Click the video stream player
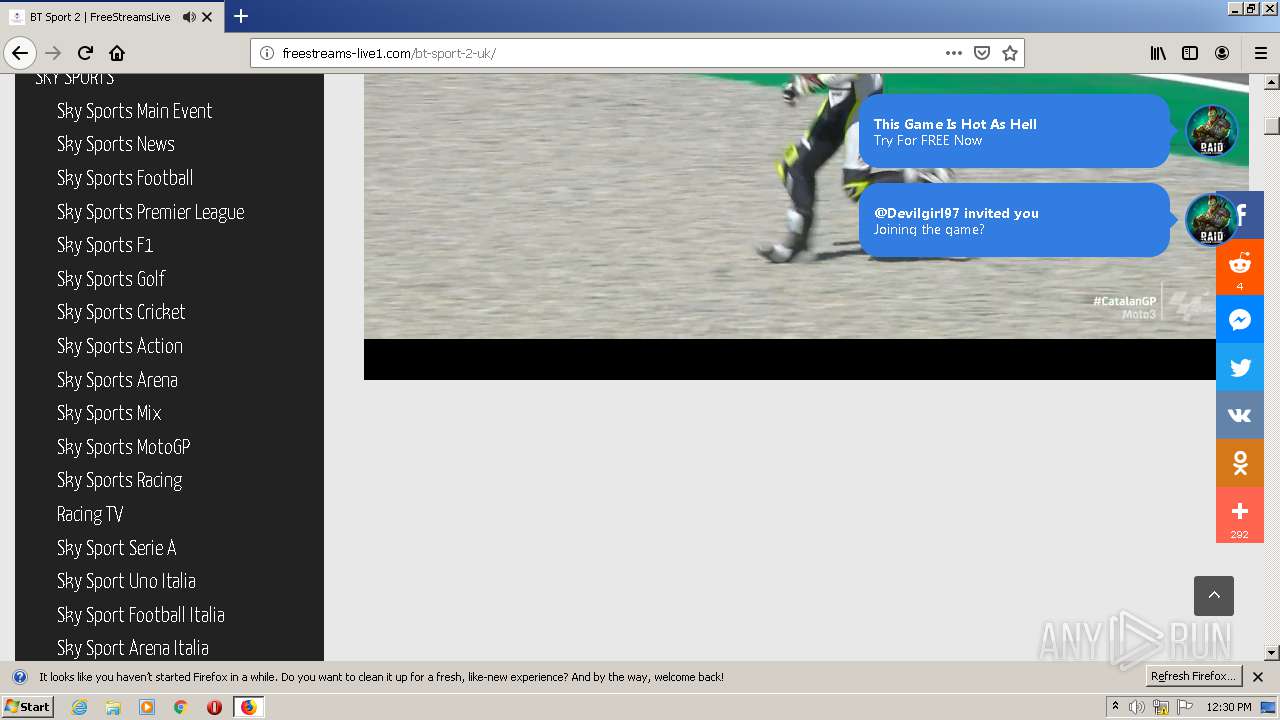 [x=806, y=226]
